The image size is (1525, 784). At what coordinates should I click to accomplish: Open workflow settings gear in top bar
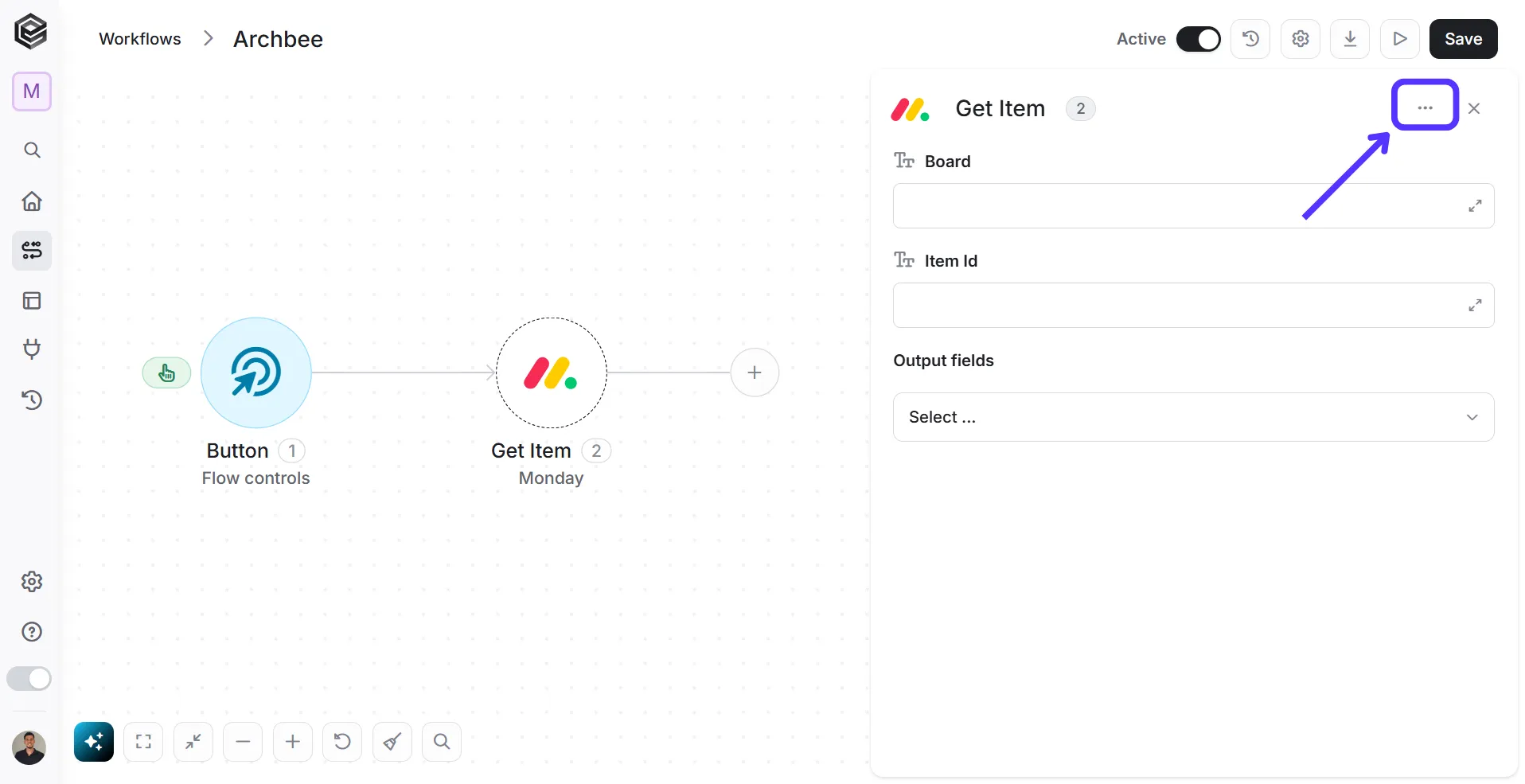pos(1301,39)
